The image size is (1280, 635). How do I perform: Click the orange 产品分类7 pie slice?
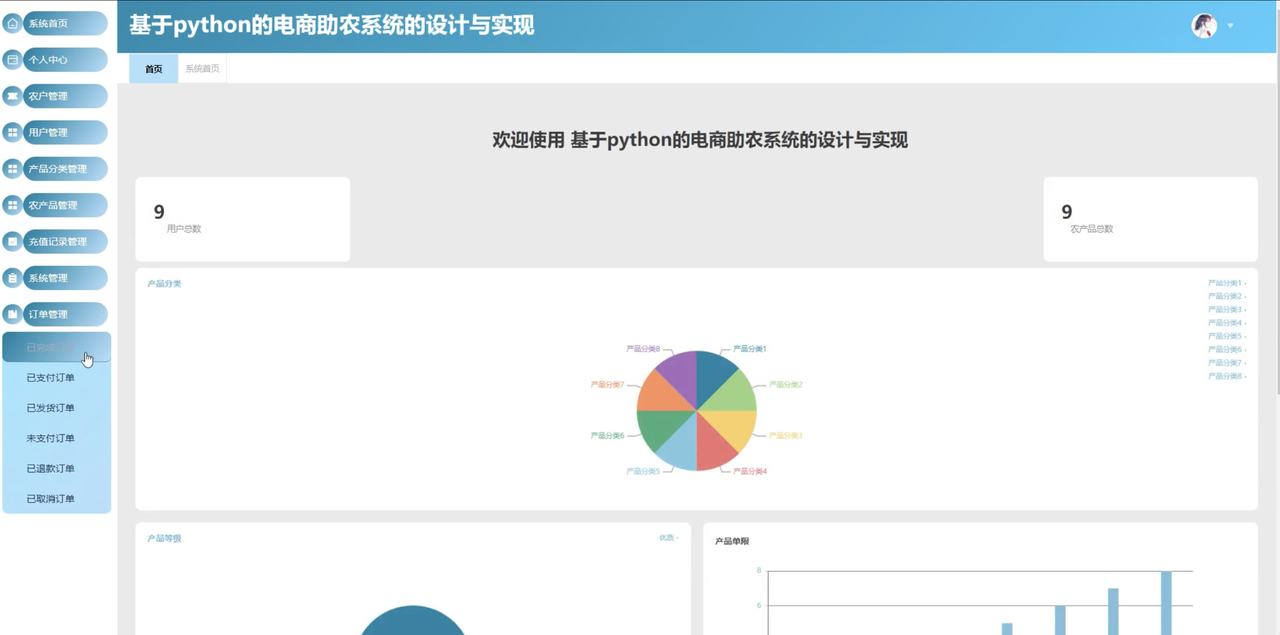(x=660, y=393)
